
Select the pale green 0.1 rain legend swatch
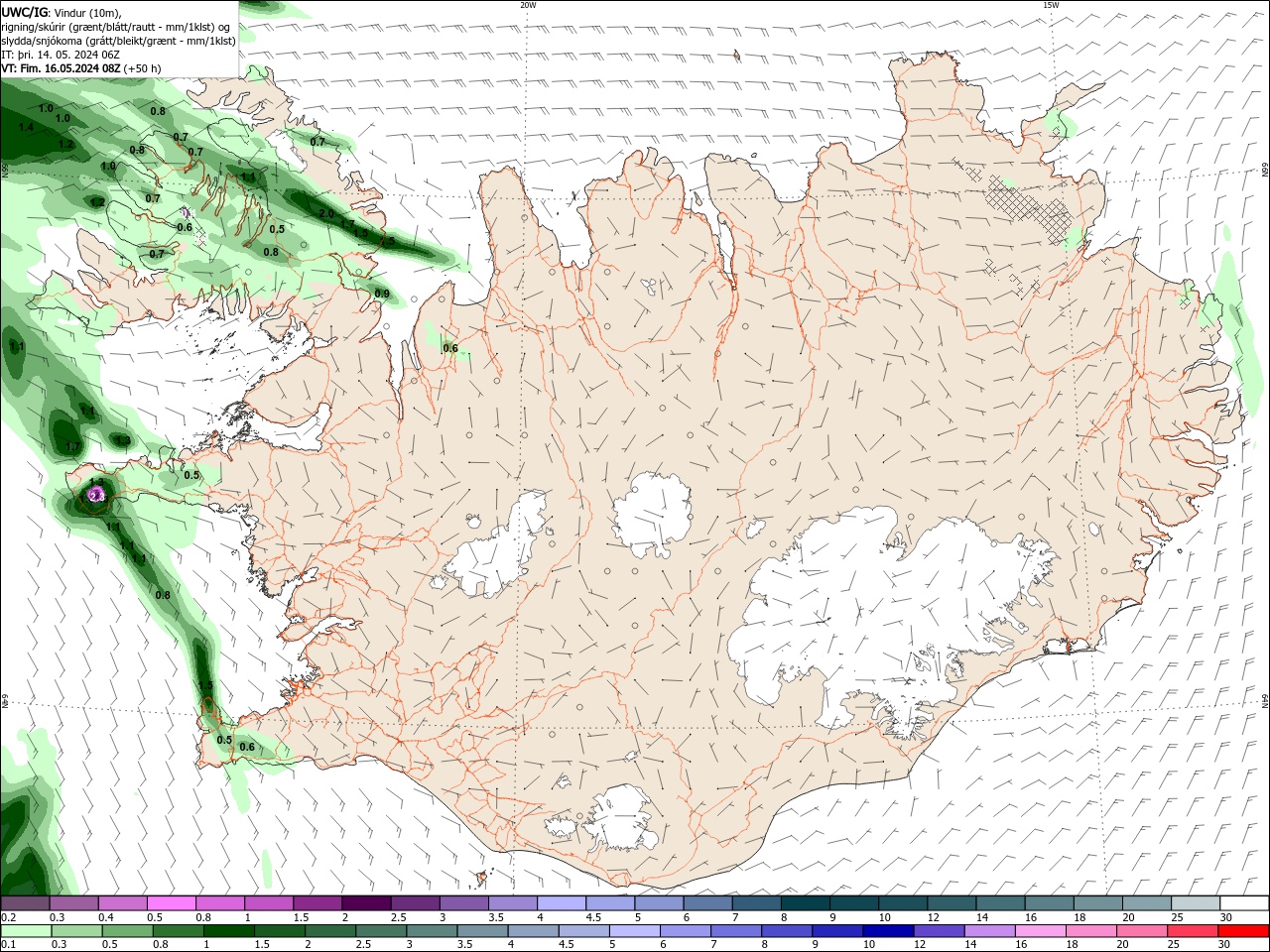26,931
